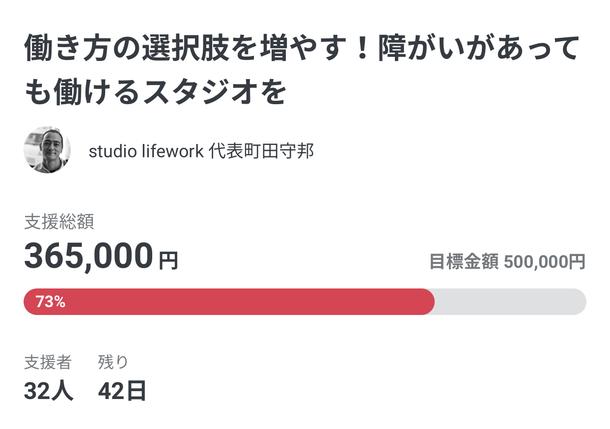Click the red filled part of the progress bar
Screen dimensions: 610x429
[x=250, y=302]
